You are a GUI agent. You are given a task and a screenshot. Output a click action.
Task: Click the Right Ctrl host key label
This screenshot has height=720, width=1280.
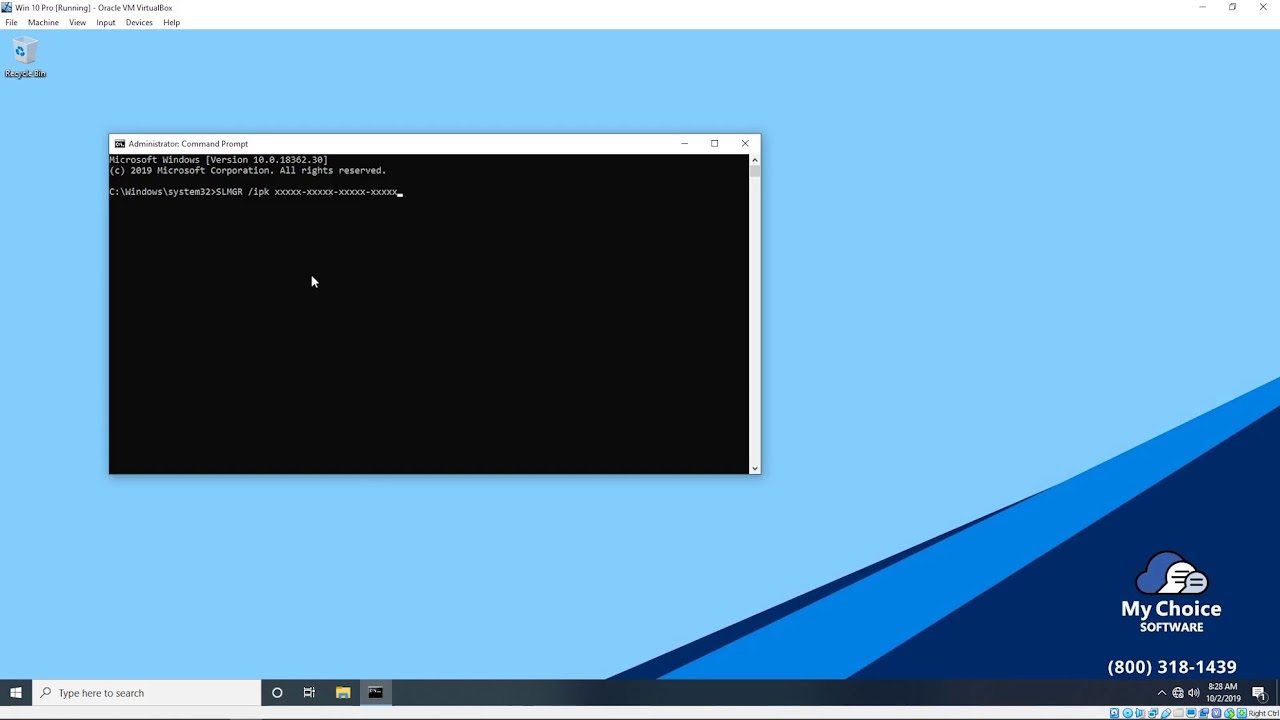click(x=1264, y=713)
